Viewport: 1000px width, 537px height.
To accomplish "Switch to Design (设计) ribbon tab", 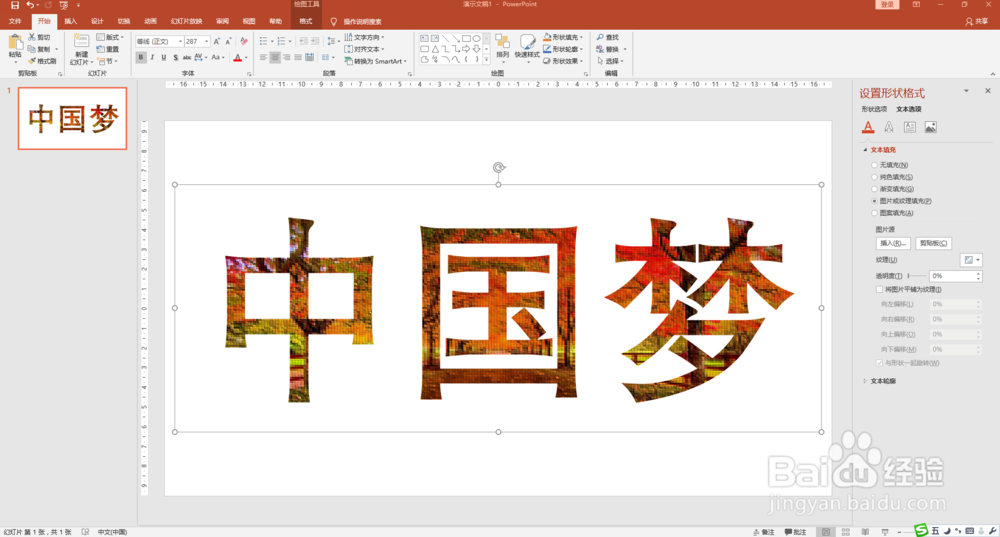I will (97, 22).
